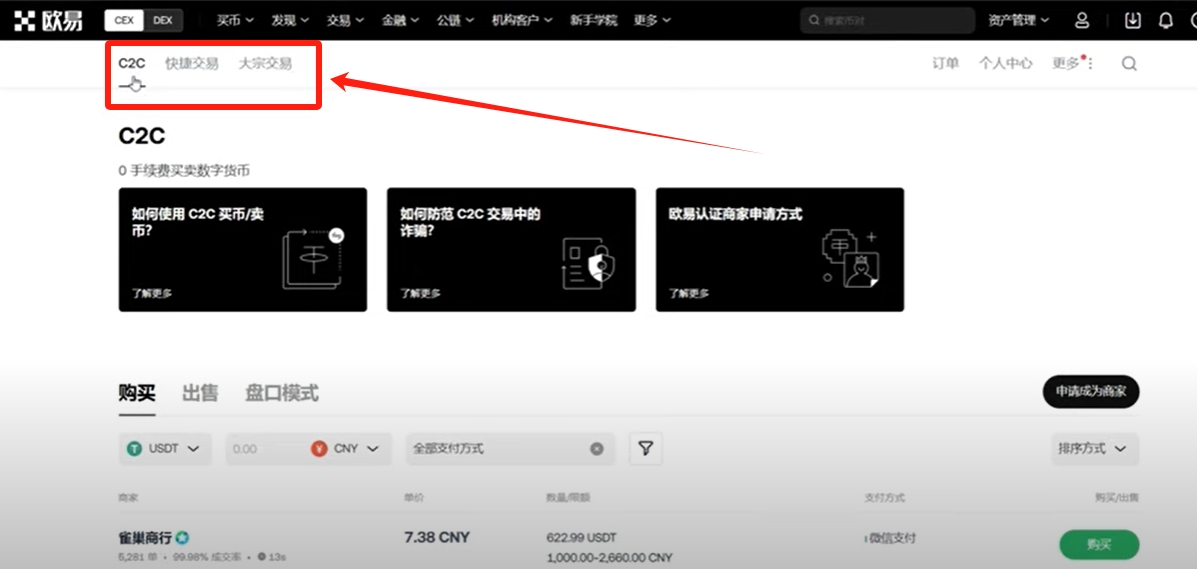Open the 欧易认证商家申请方式 card
1197x569 pixels.
(x=779, y=250)
